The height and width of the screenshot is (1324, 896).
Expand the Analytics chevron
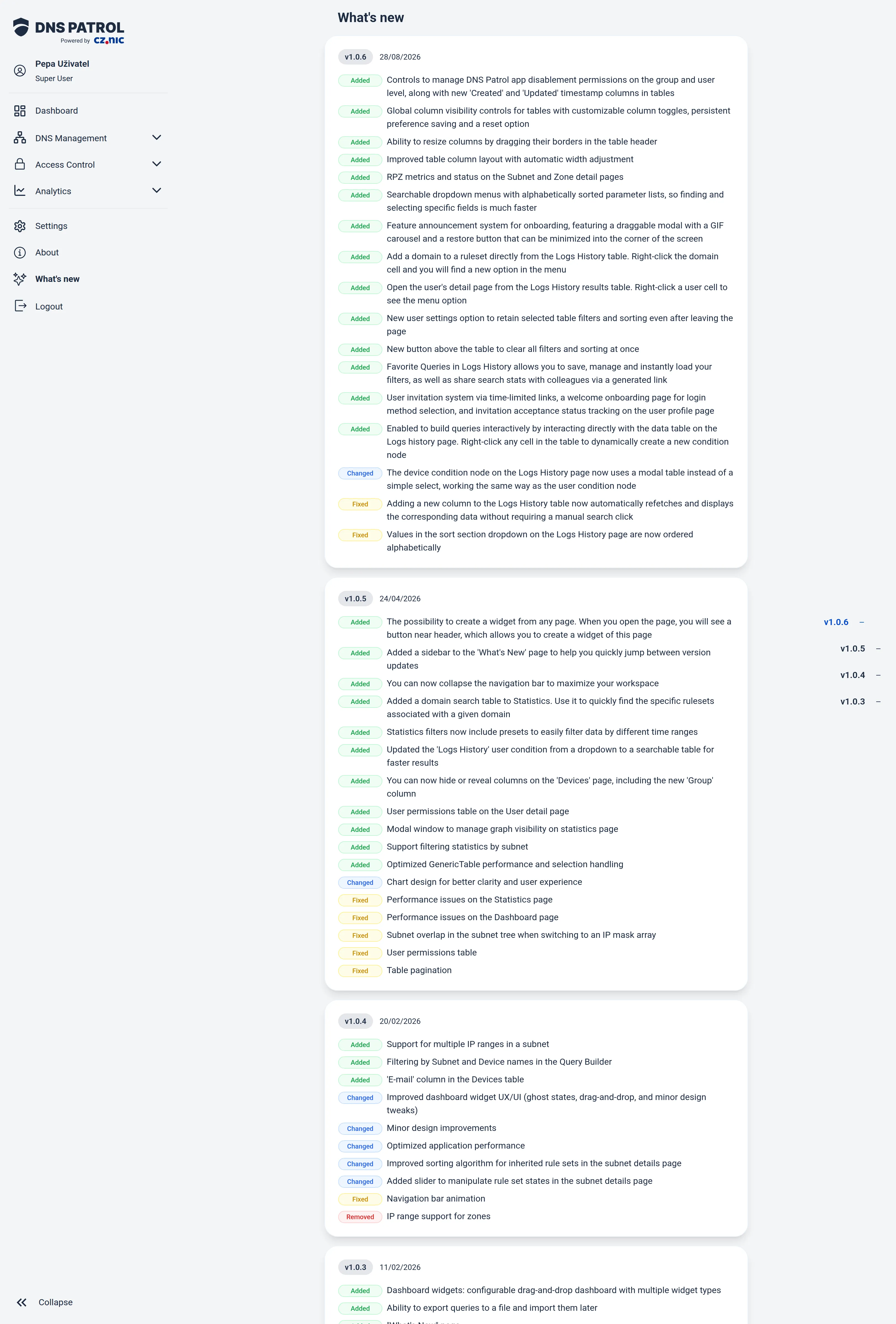point(157,190)
